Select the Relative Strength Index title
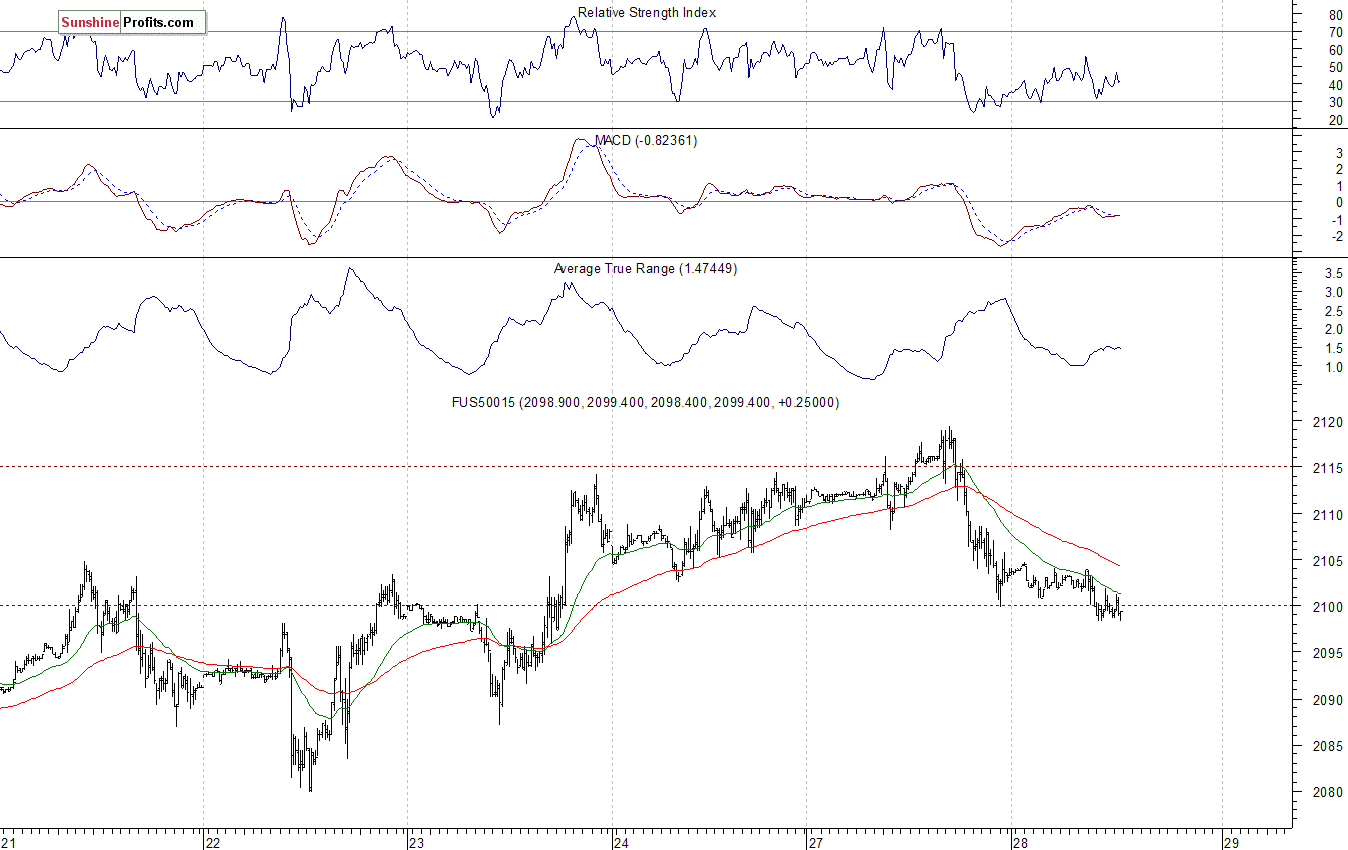 coord(647,13)
